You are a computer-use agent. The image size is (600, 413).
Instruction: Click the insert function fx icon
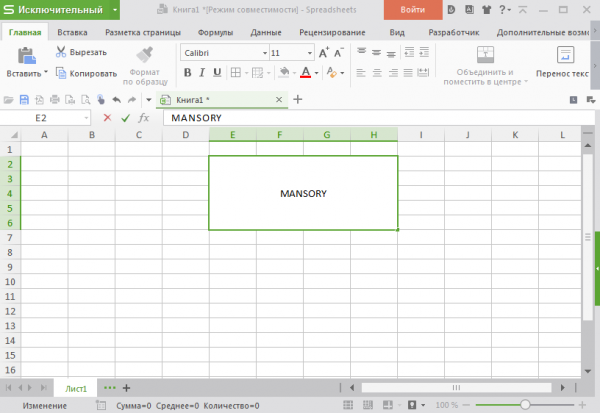[144, 118]
